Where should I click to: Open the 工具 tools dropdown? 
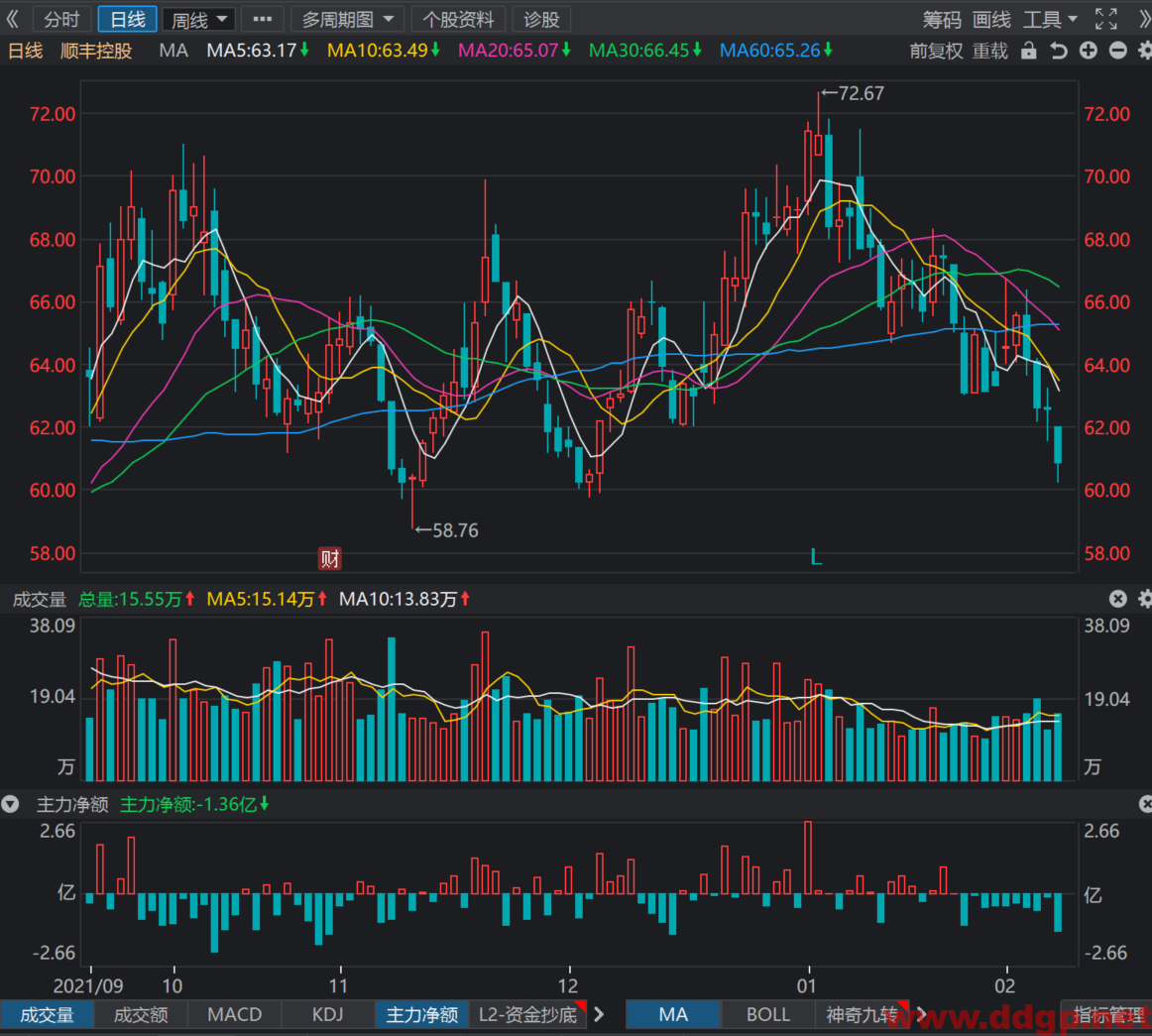(1050, 20)
